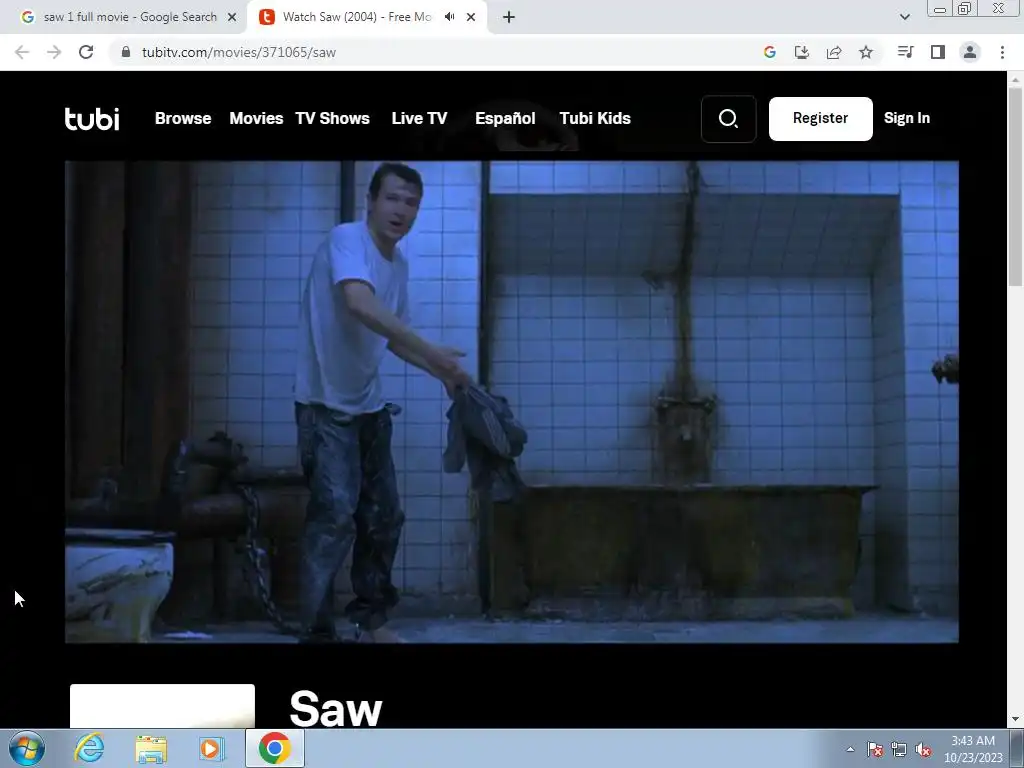This screenshot has width=1024, height=768.
Task: Open Tubi Kids
Action: (595, 118)
